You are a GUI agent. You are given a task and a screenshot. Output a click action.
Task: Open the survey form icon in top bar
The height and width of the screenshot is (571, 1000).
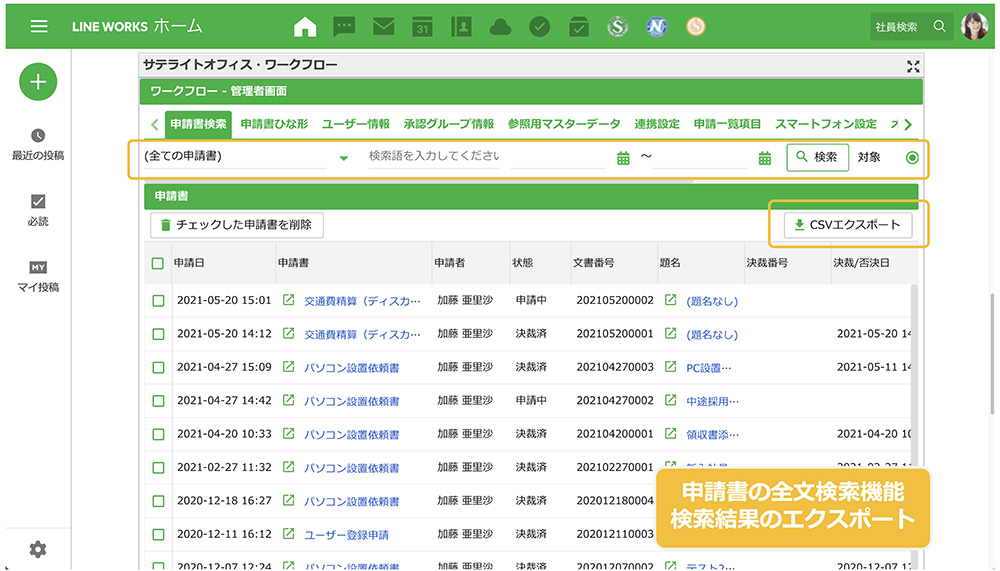[578, 26]
